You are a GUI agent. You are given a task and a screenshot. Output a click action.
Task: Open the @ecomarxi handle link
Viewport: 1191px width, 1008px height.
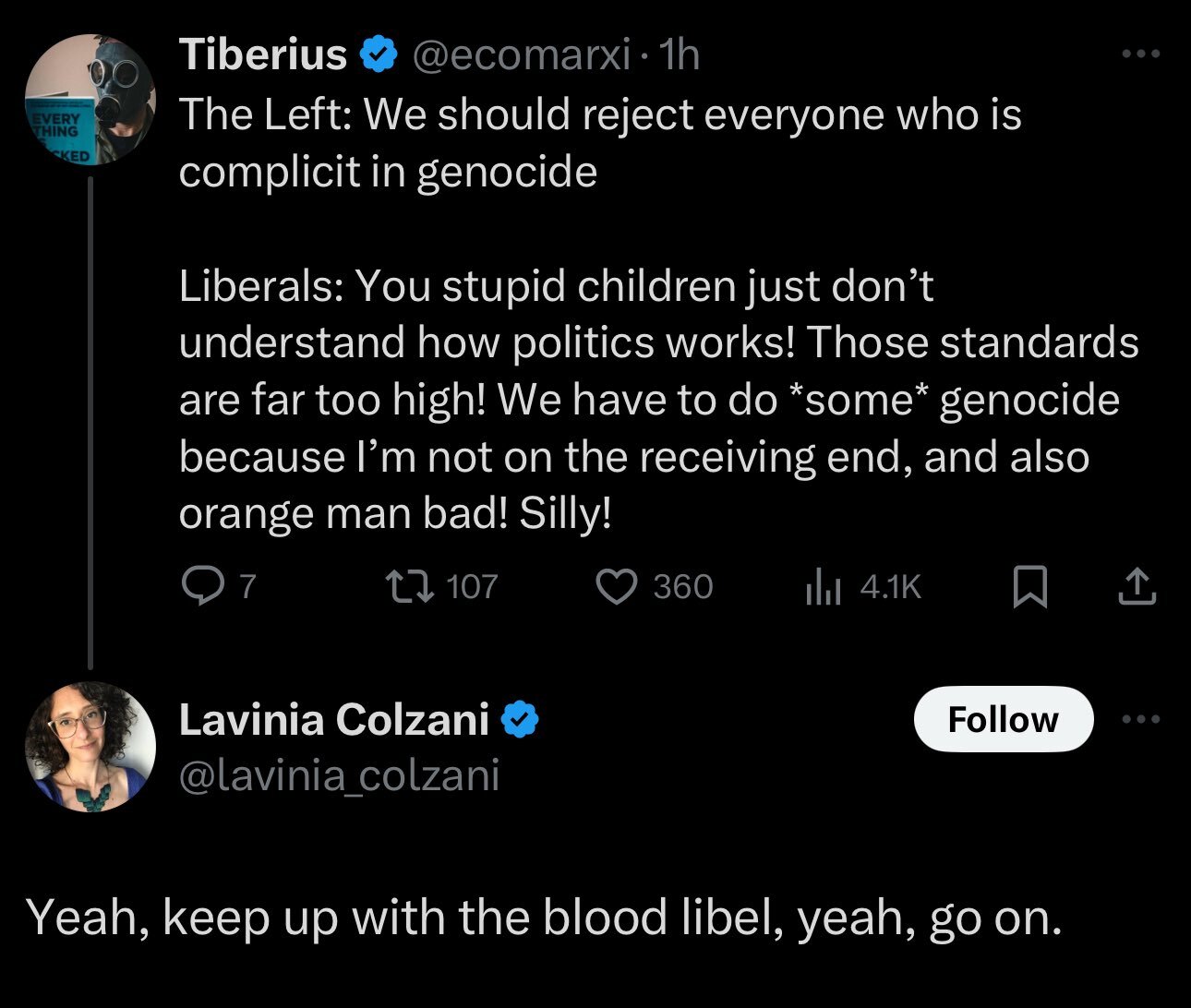[520, 55]
